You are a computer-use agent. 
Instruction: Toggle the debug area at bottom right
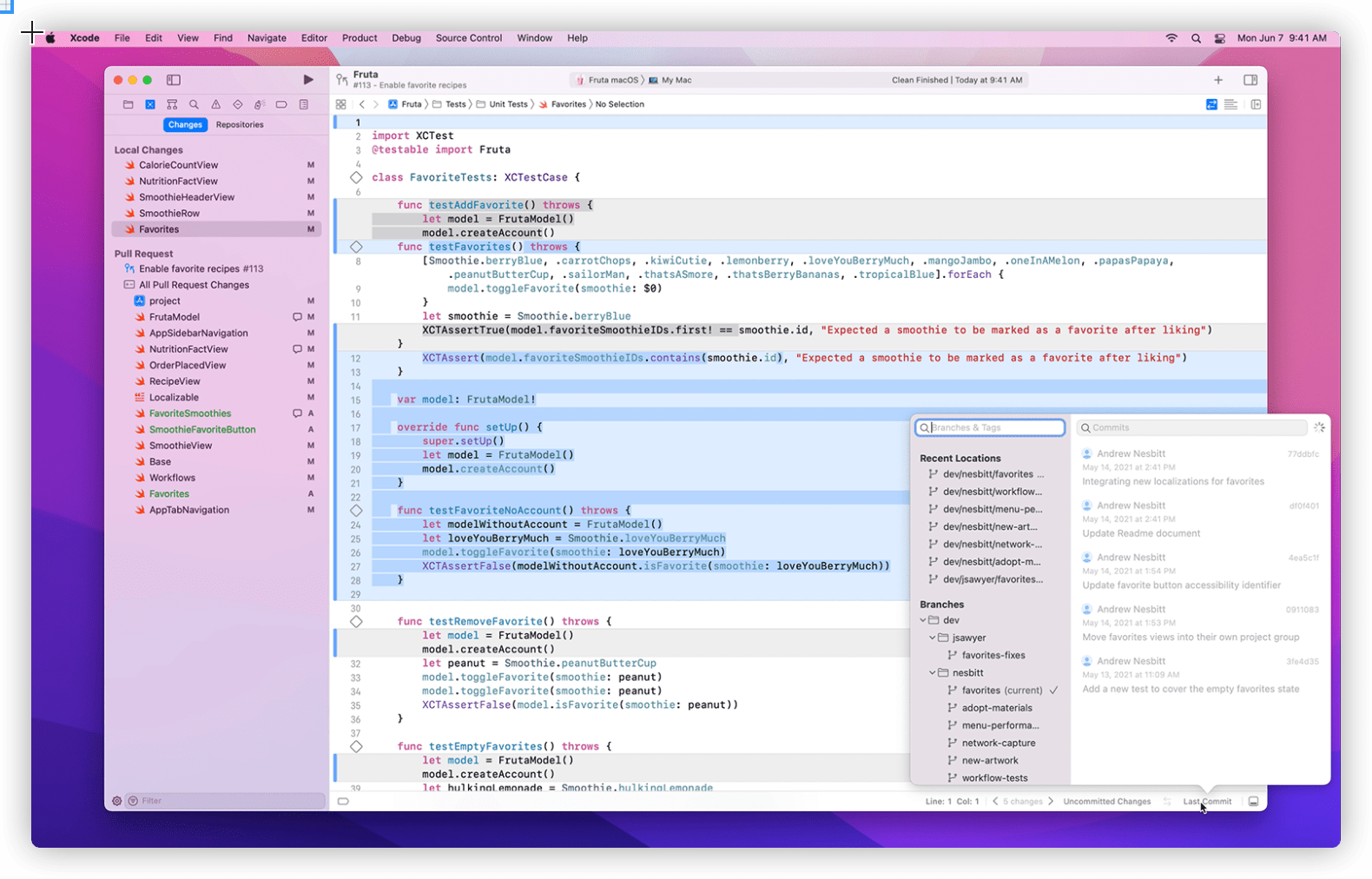pos(1253,802)
